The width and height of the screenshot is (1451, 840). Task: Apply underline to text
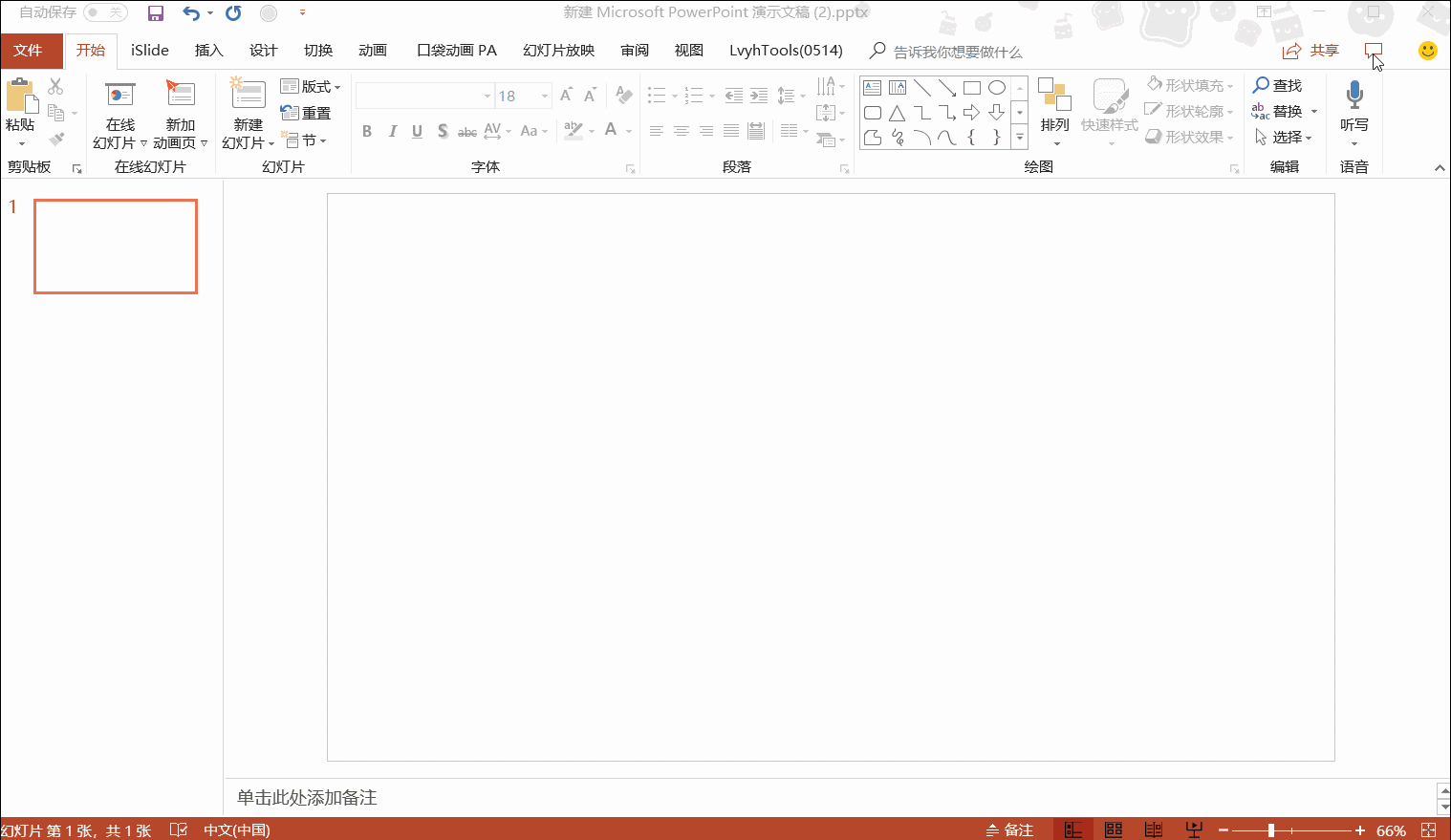coord(417,131)
